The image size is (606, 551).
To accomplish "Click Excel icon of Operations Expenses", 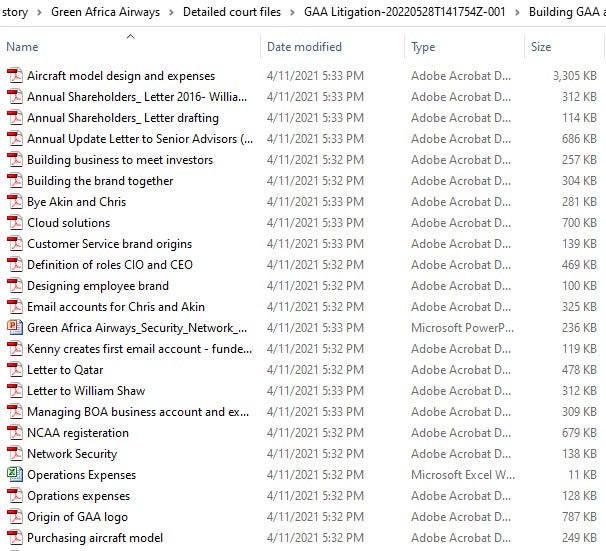I will [x=15, y=474].
